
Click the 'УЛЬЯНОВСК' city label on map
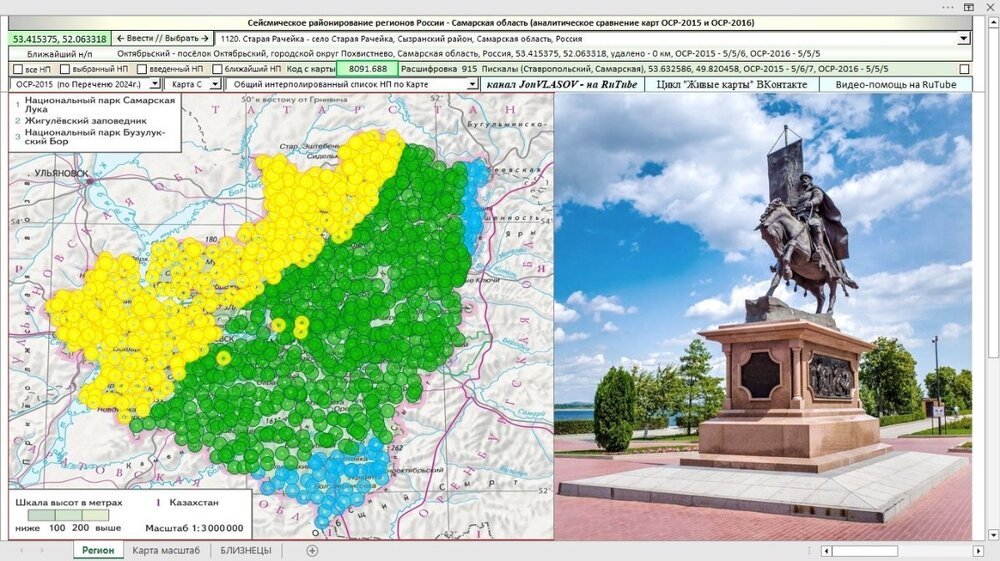coord(61,173)
